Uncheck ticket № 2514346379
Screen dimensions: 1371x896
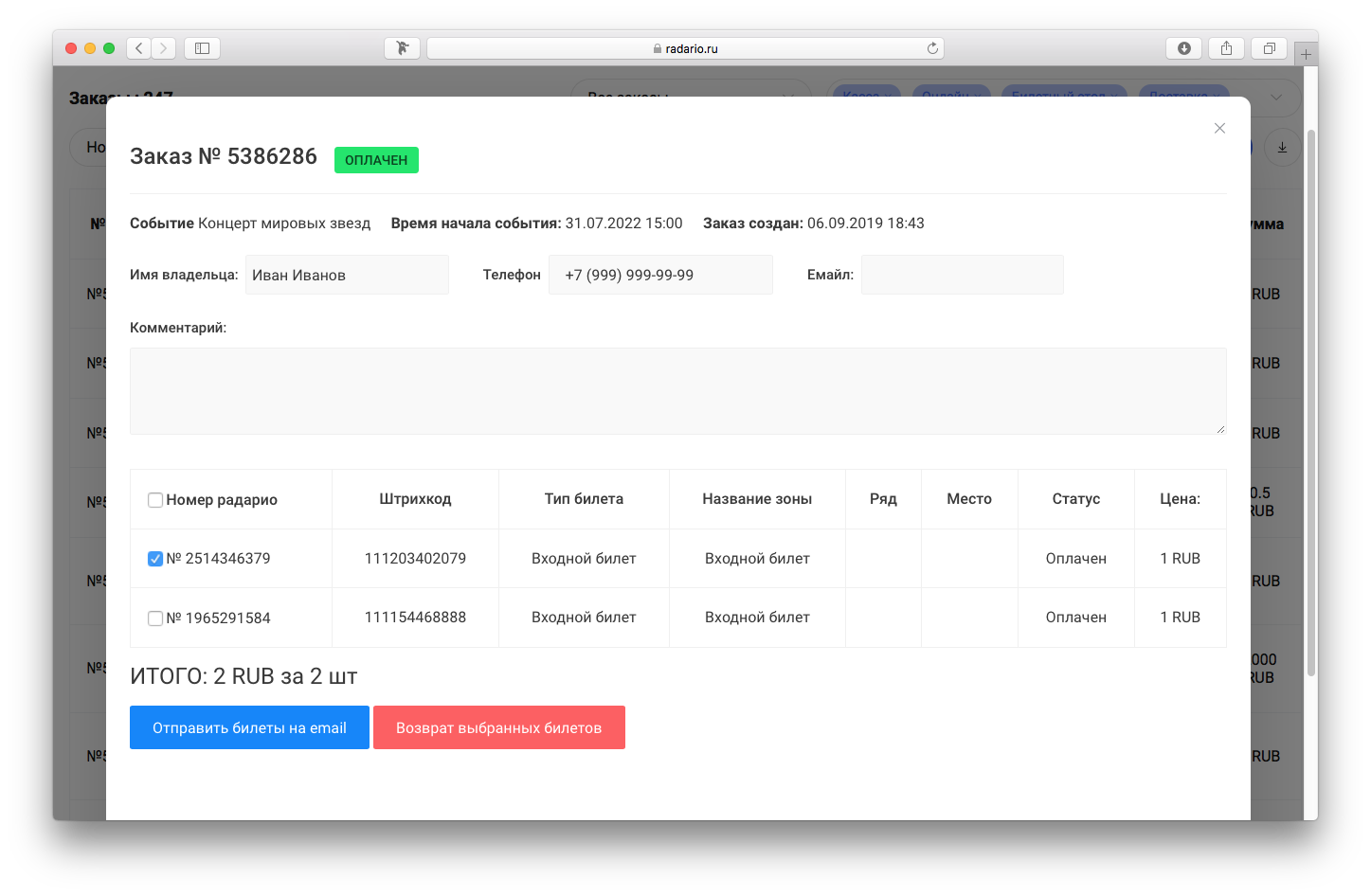click(x=155, y=559)
